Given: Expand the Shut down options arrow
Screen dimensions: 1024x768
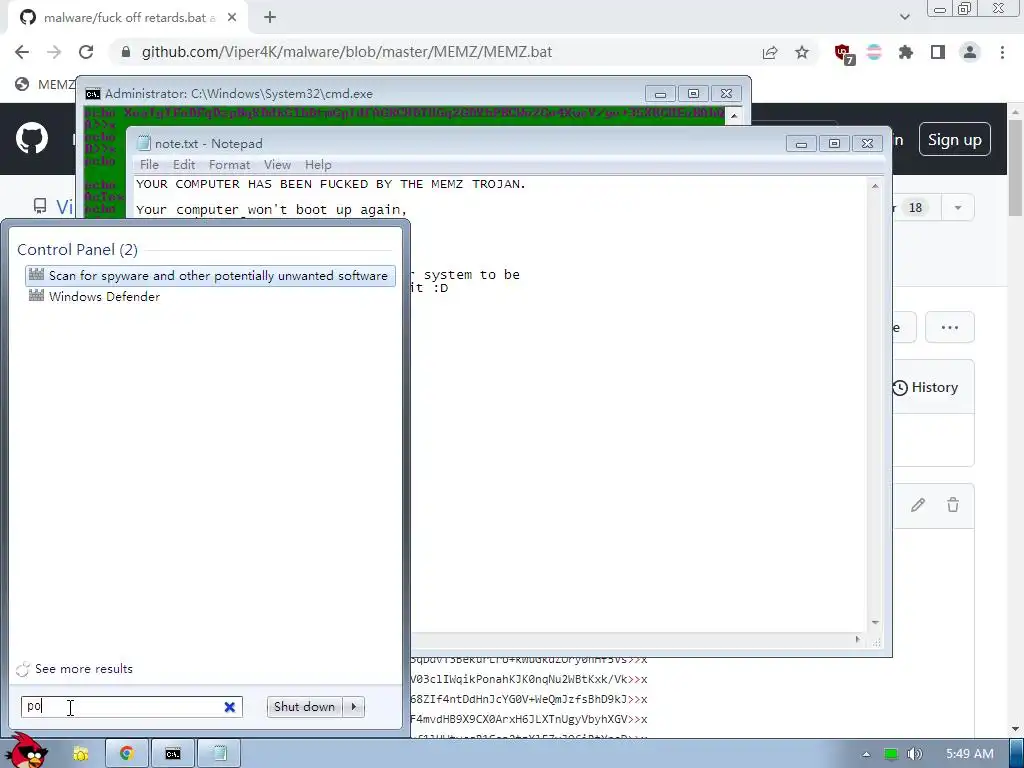Looking at the screenshot, I should coord(354,707).
